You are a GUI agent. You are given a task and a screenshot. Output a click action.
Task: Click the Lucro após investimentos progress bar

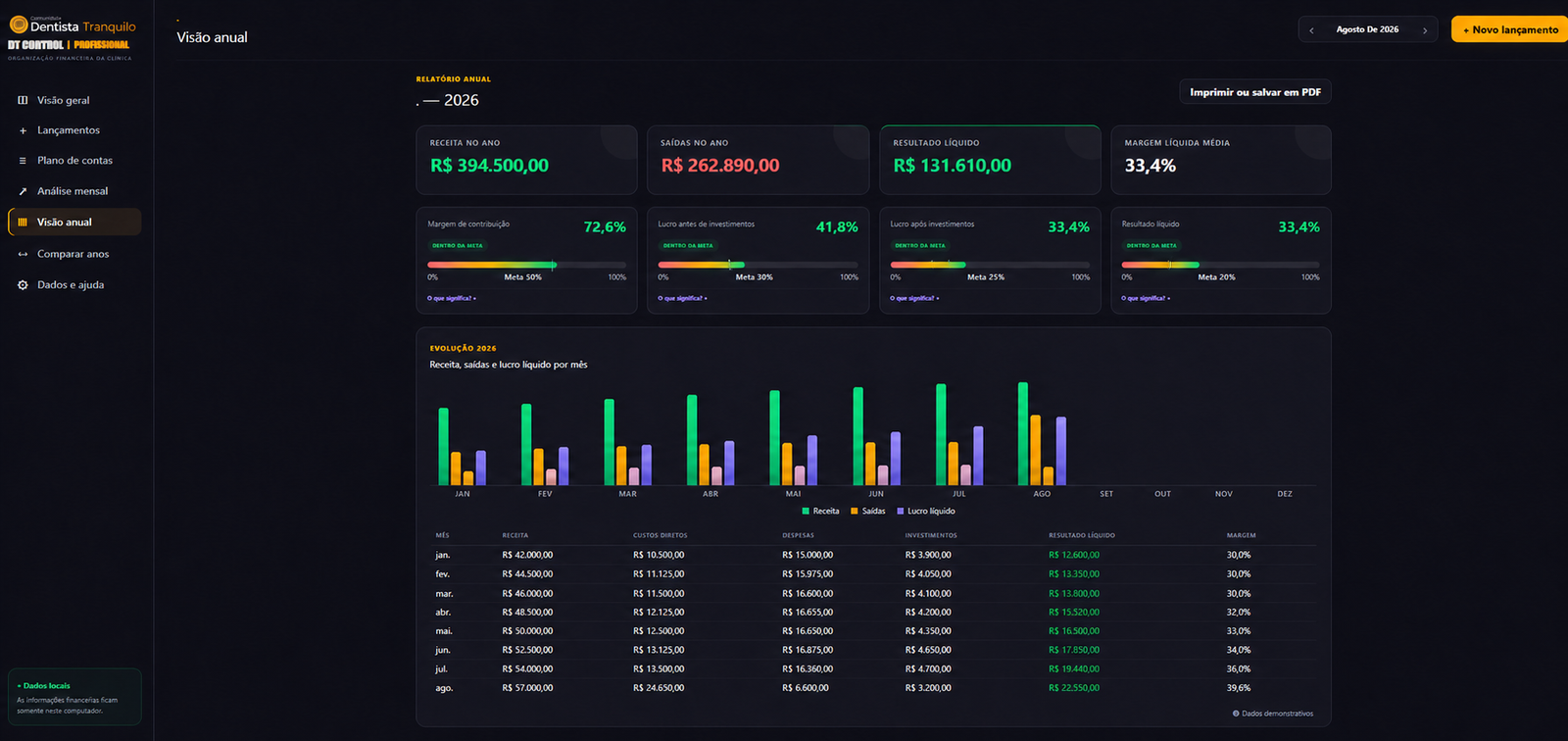(x=990, y=265)
